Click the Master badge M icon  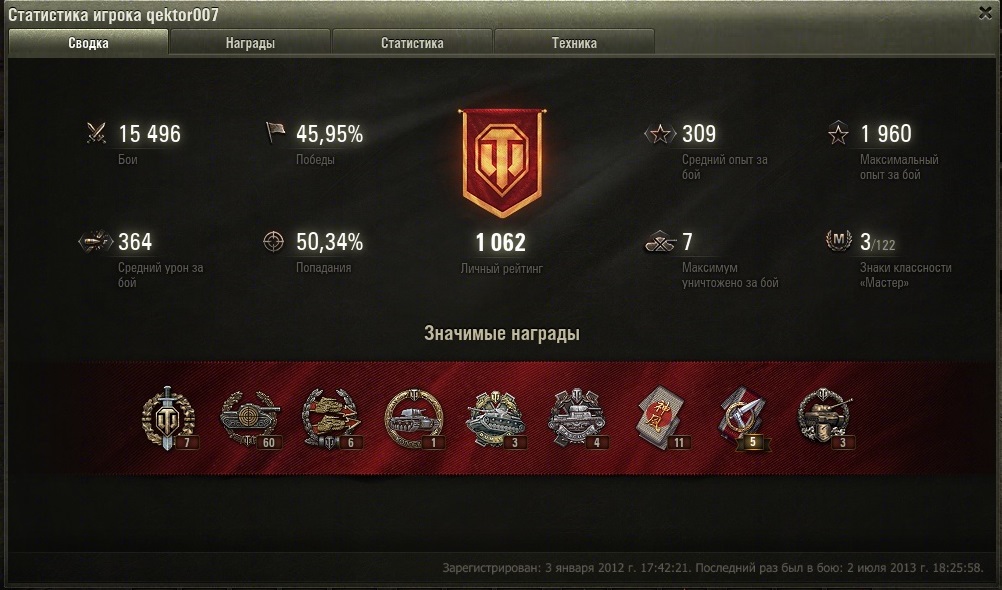pos(838,240)
